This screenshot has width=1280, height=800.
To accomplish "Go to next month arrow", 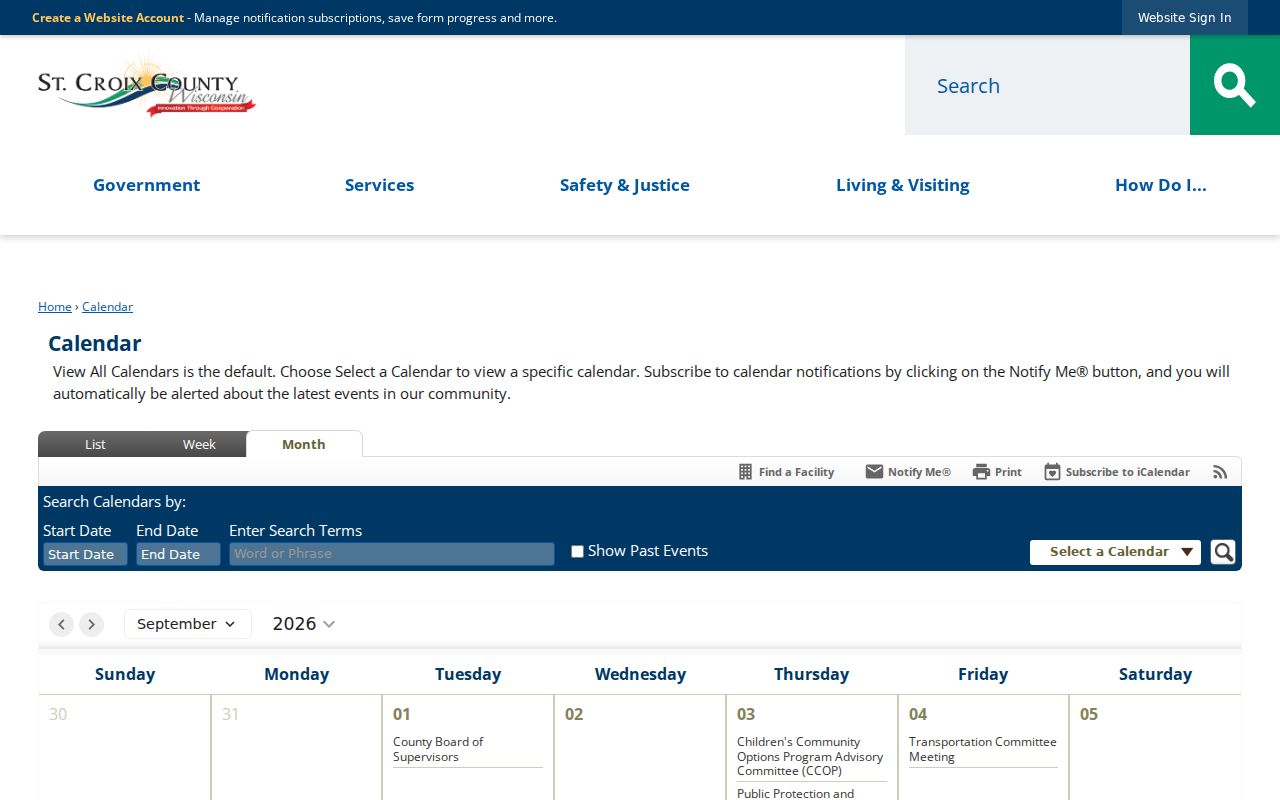I will 91,624.
